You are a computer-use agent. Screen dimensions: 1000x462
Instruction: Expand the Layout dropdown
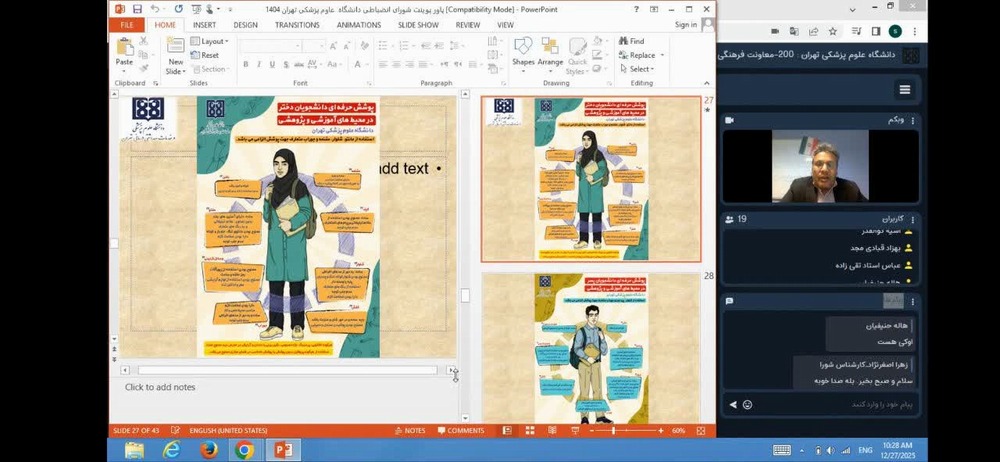pos(213,41)
